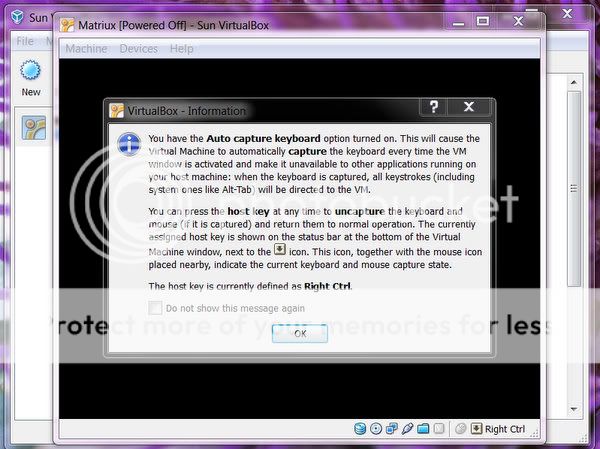Click the blue information icon in dialog
The image size is (600, 449).
[129, 144]
